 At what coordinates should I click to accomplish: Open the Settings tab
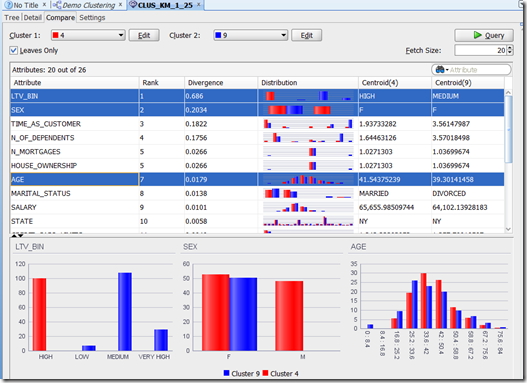coord(92,17)
